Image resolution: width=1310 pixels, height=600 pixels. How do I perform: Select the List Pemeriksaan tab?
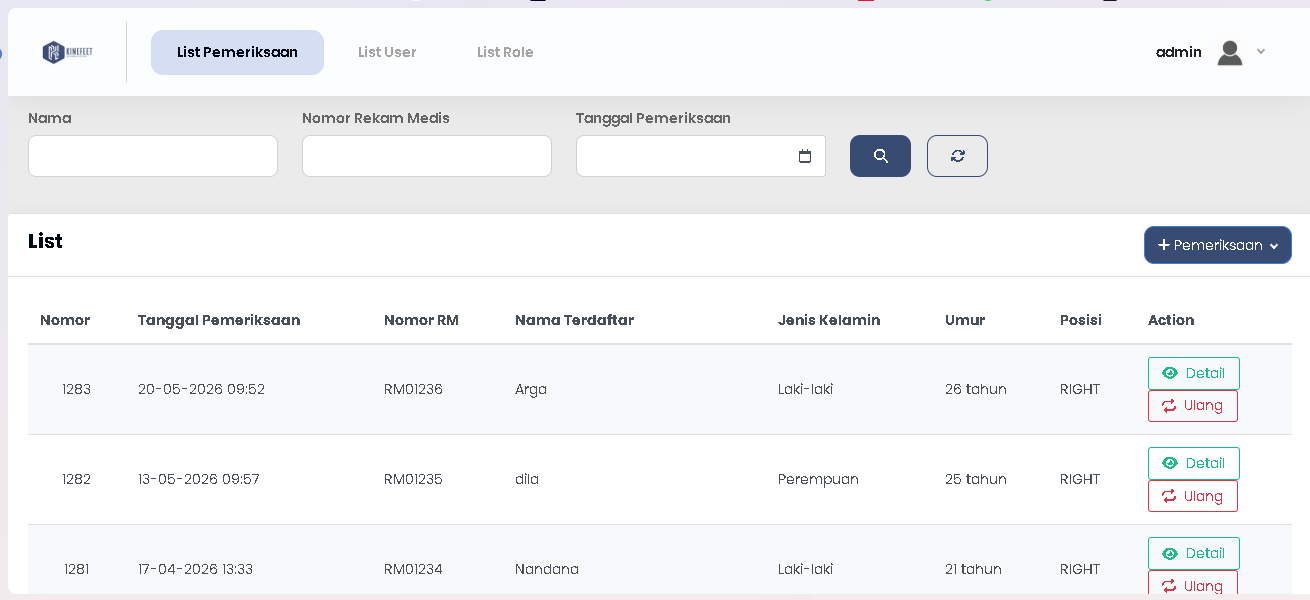tap(237, 52)
